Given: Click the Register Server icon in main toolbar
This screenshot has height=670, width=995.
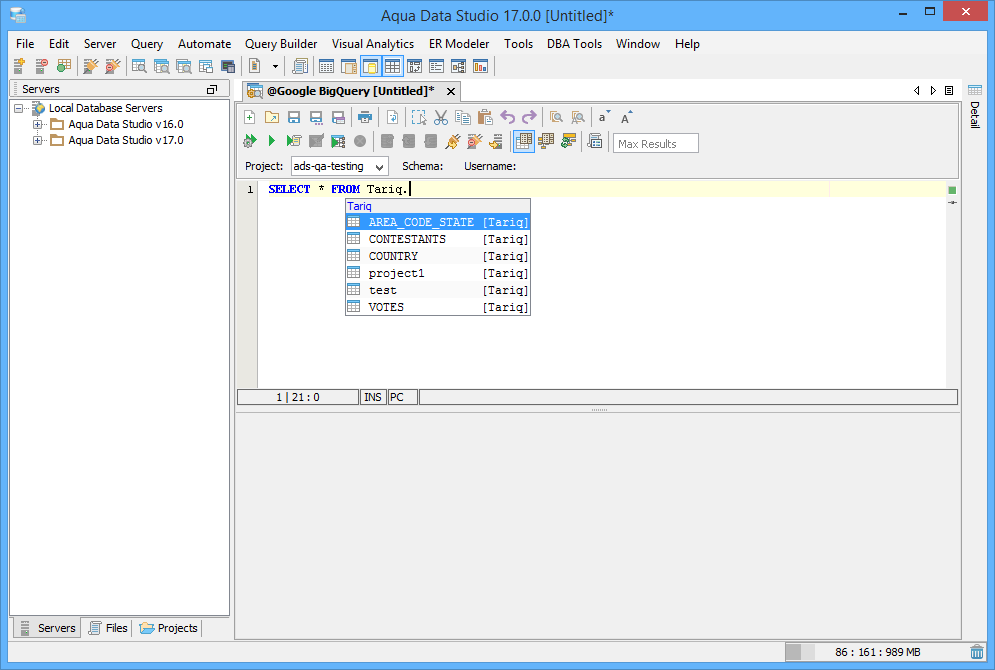Looking at the screenshot, I should [x=19, y=66].
